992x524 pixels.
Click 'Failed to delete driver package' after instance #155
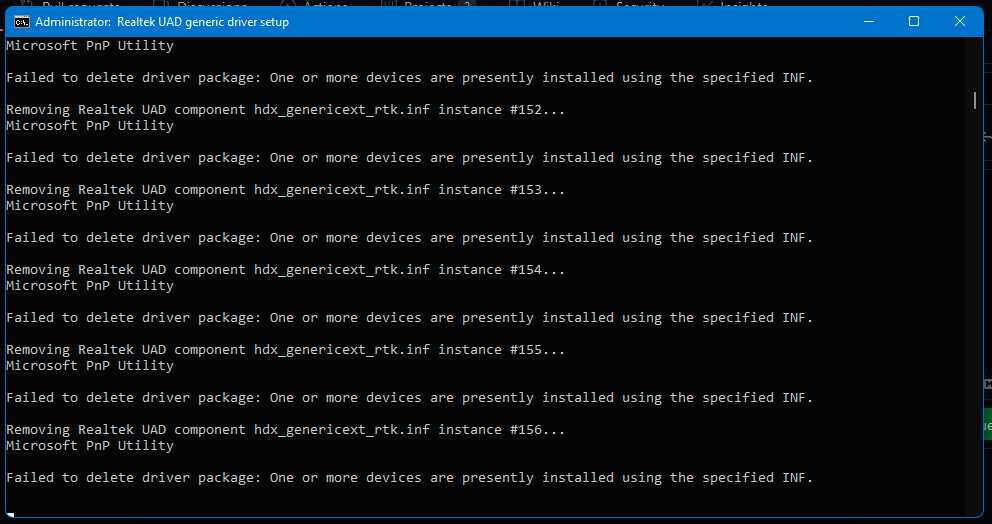coord(409,398)
